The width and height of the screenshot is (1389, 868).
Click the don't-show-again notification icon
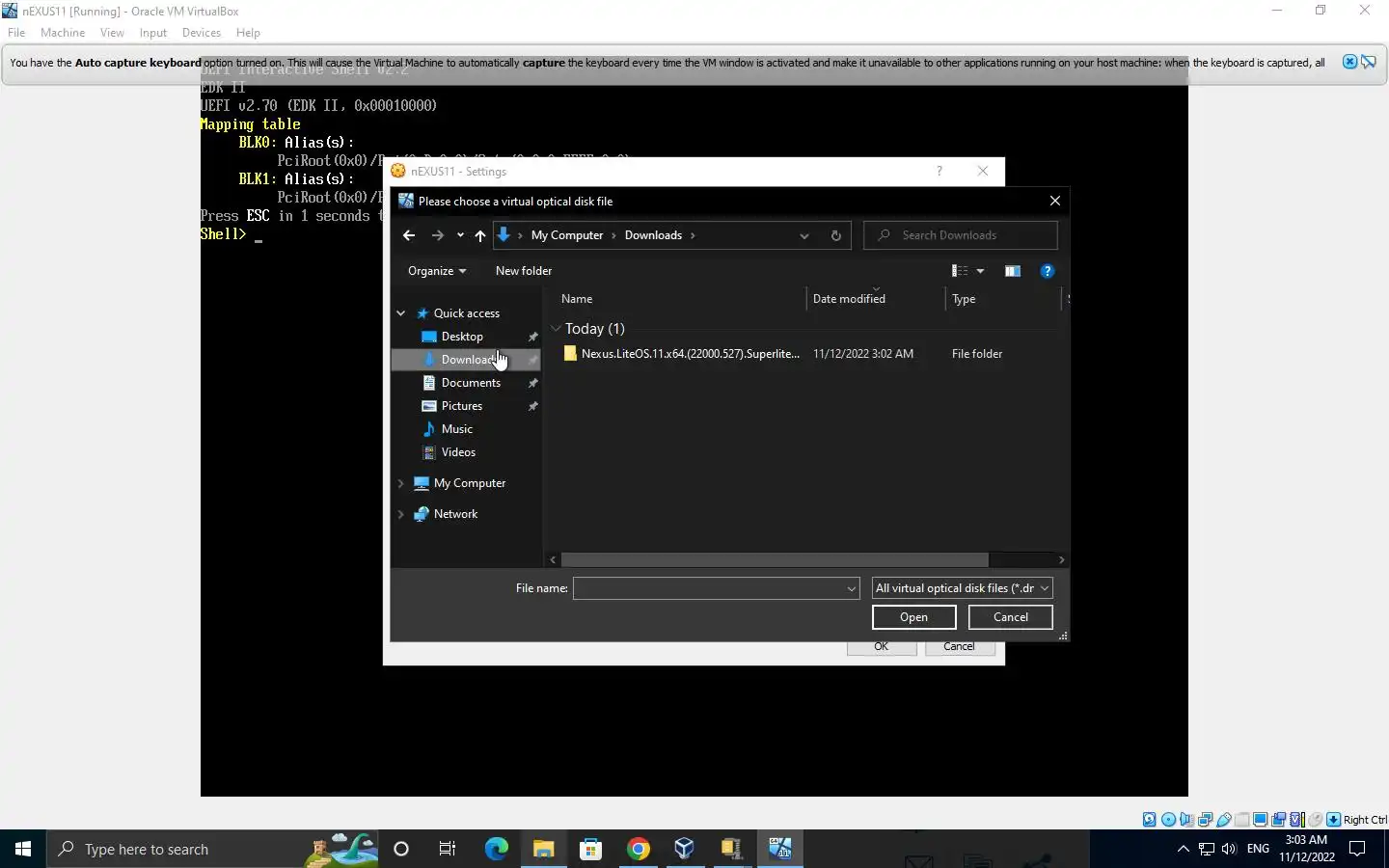[x=1368, y=62]
